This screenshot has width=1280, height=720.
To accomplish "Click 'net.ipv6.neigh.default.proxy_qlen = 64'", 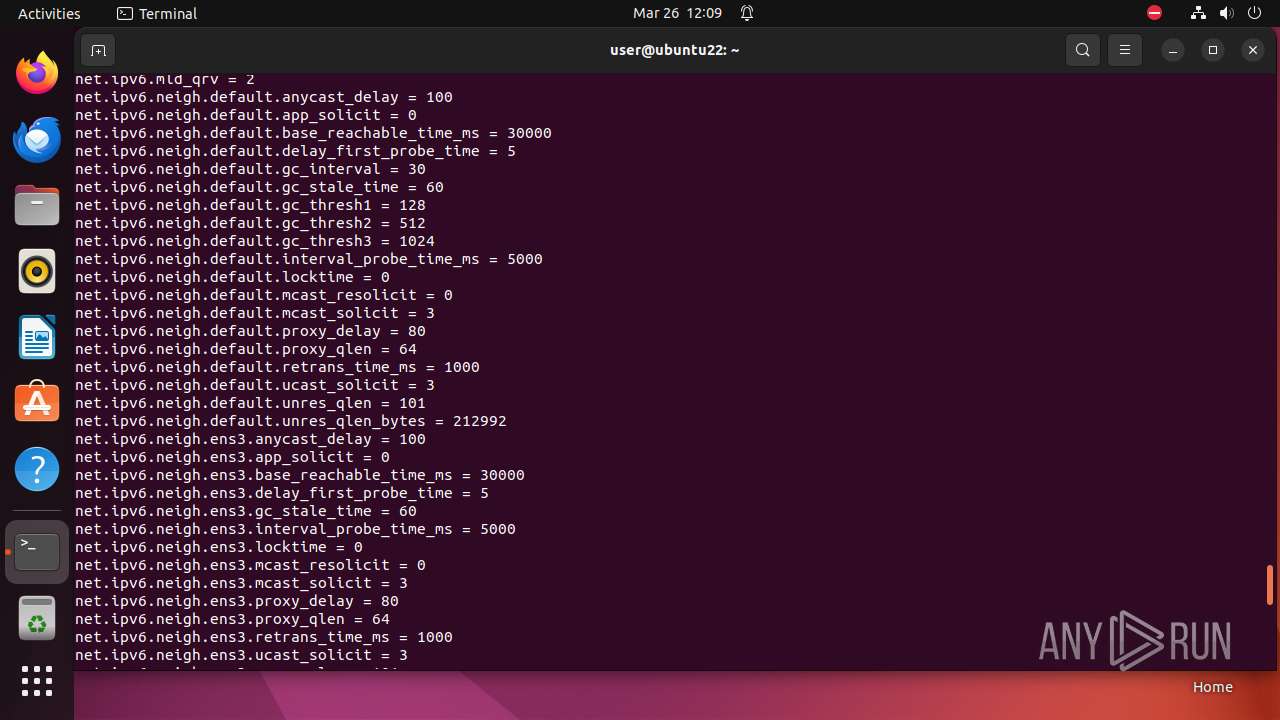I will (246, 349).
